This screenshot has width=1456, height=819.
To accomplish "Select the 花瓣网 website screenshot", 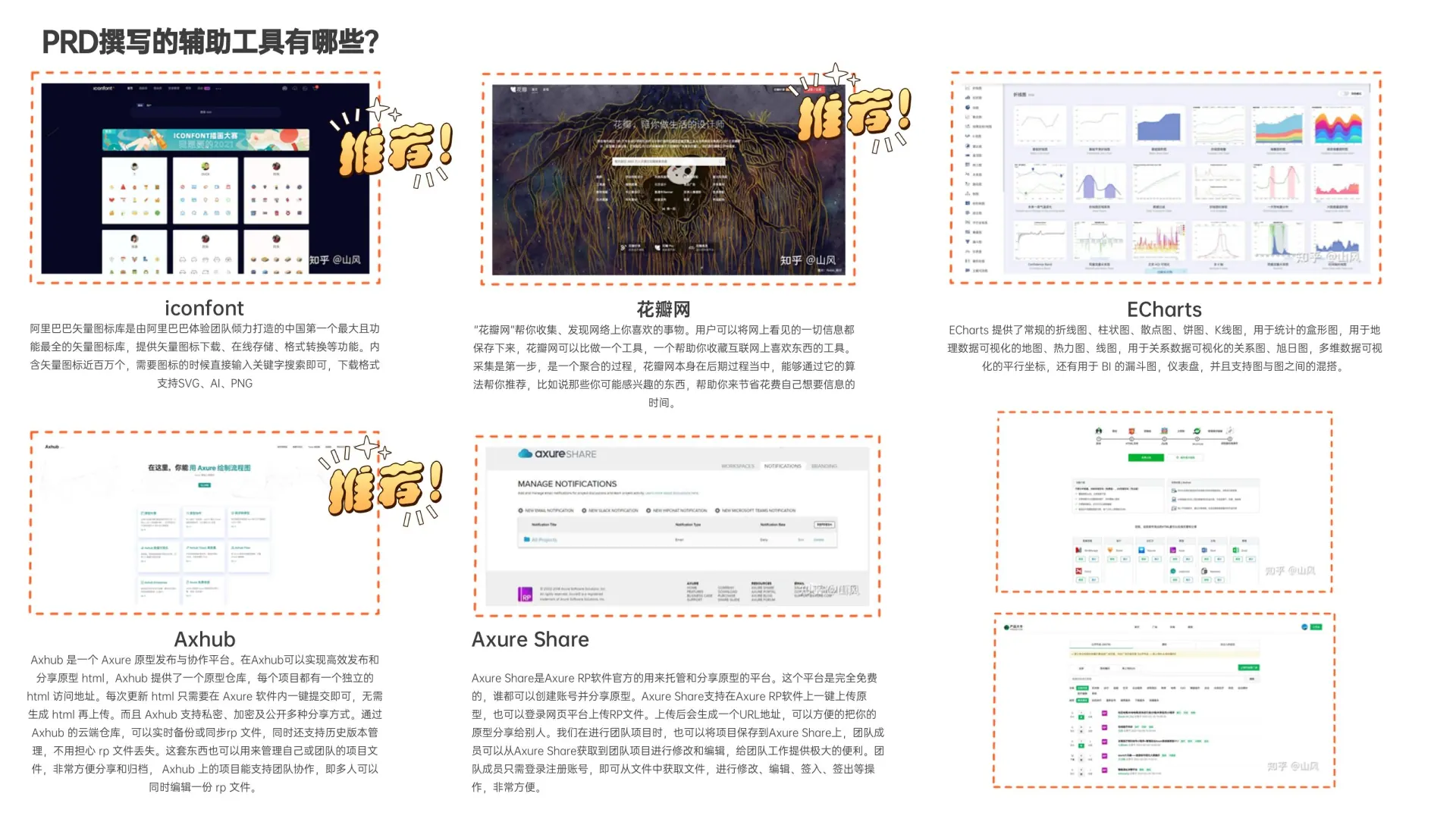I will click(668, 179).
